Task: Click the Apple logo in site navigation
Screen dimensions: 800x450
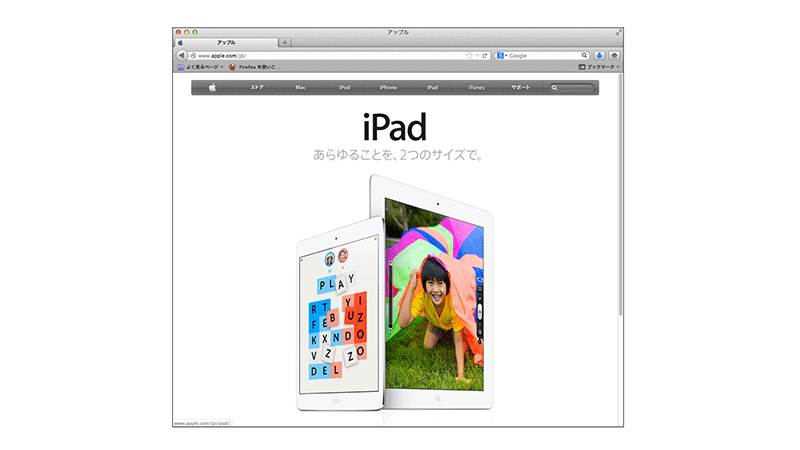Action: pyautogui.click(x=213, y=88)
